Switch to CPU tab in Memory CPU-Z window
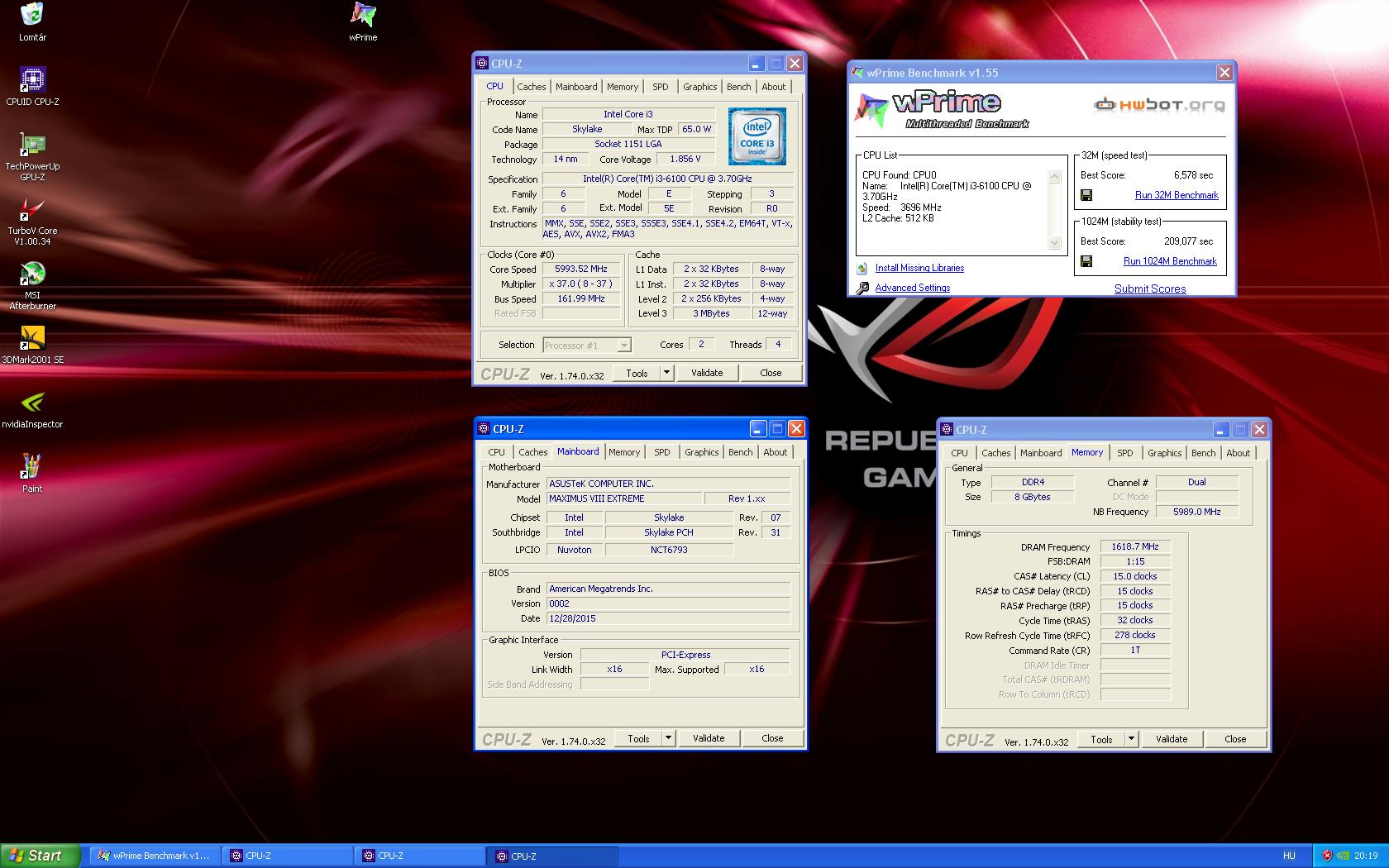The image size is (1389, 868). [959, 453]
